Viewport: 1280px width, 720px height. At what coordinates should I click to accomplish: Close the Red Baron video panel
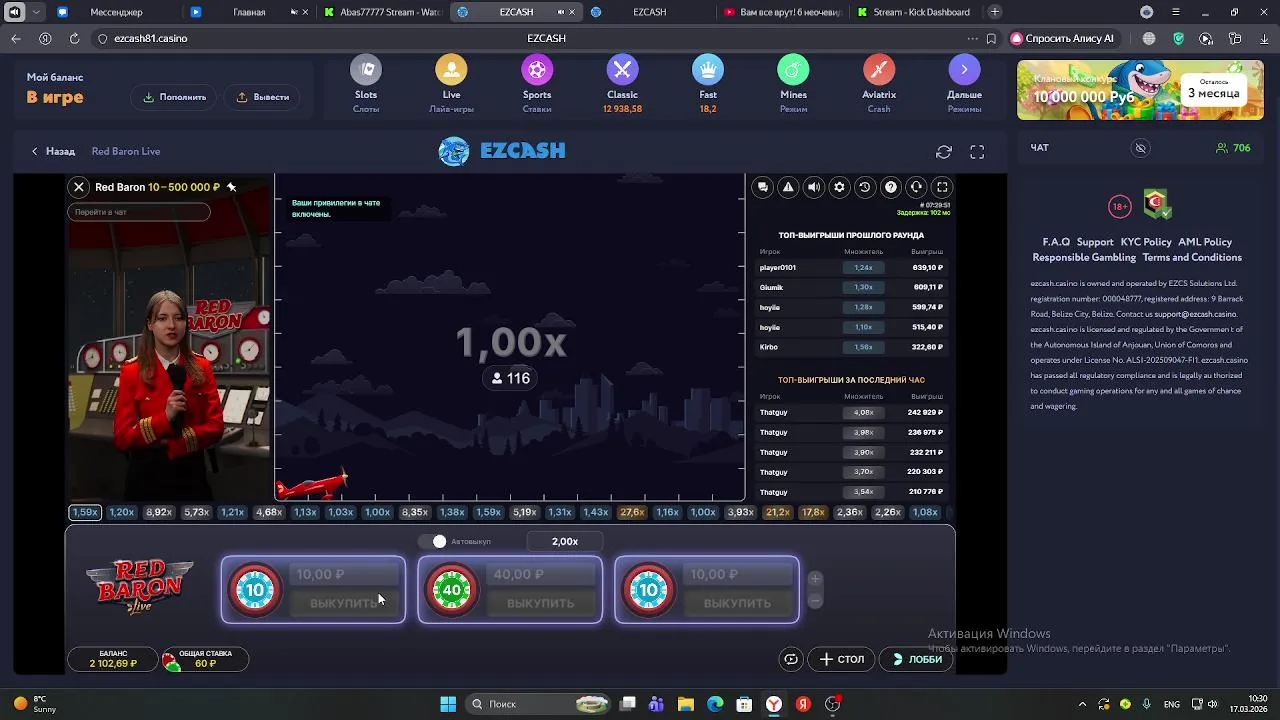[x=79, y=187]
